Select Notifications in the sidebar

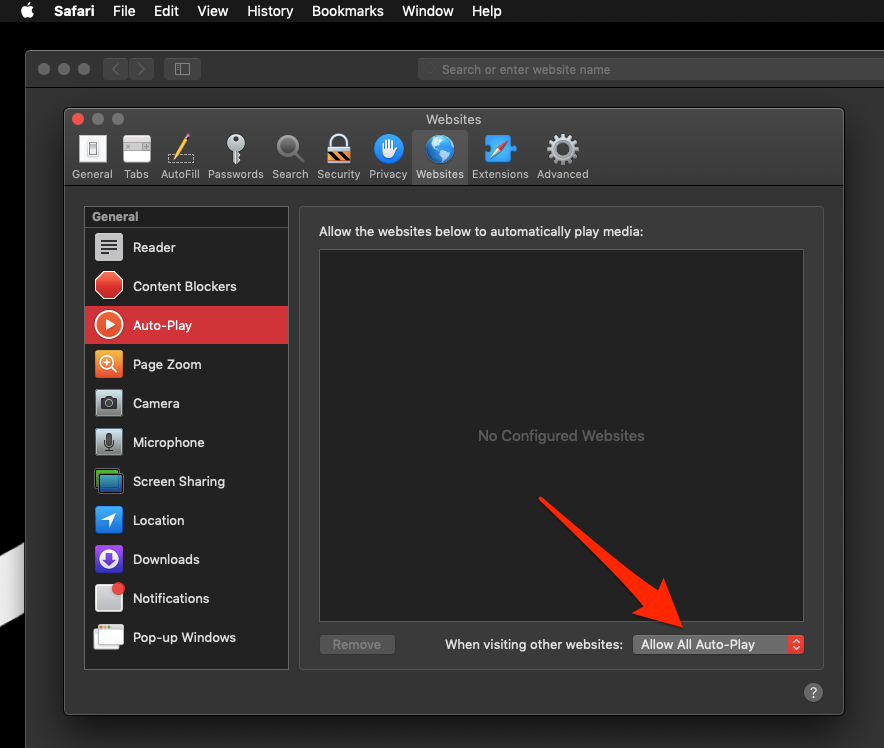point(187,598)
